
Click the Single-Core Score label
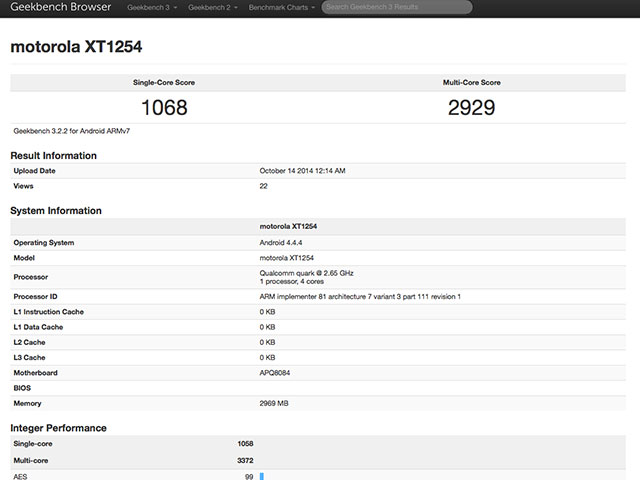coord(164,82)
